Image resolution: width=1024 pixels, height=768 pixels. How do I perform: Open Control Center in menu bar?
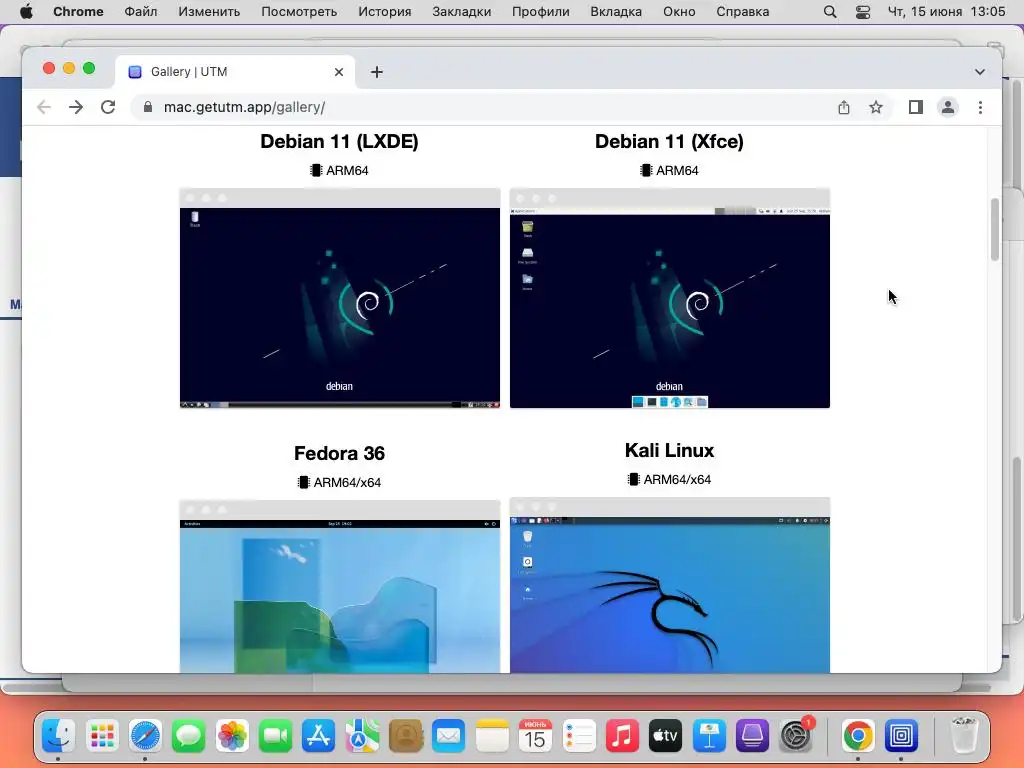[863, 12]
